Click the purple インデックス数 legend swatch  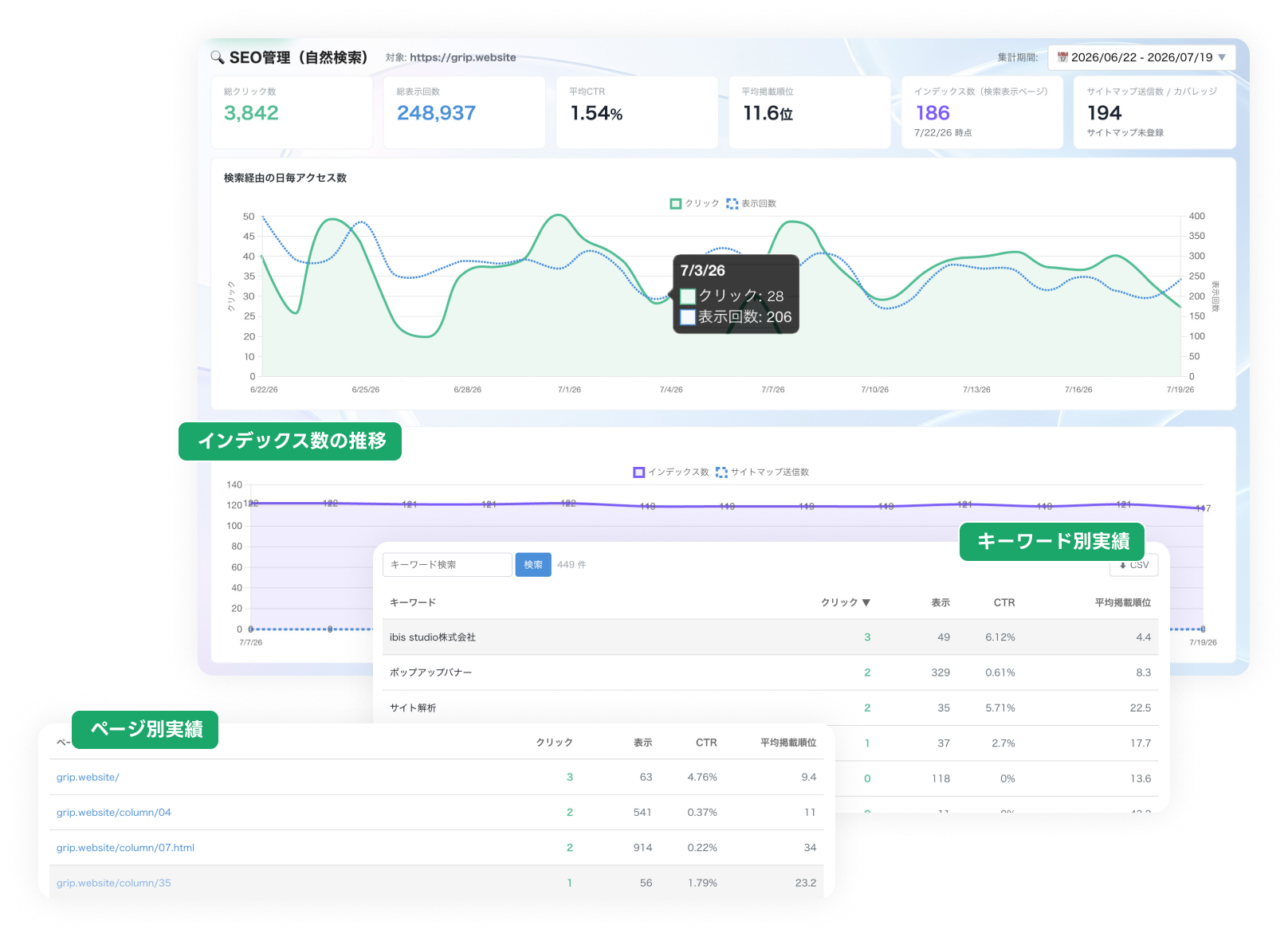coord(638,472)
